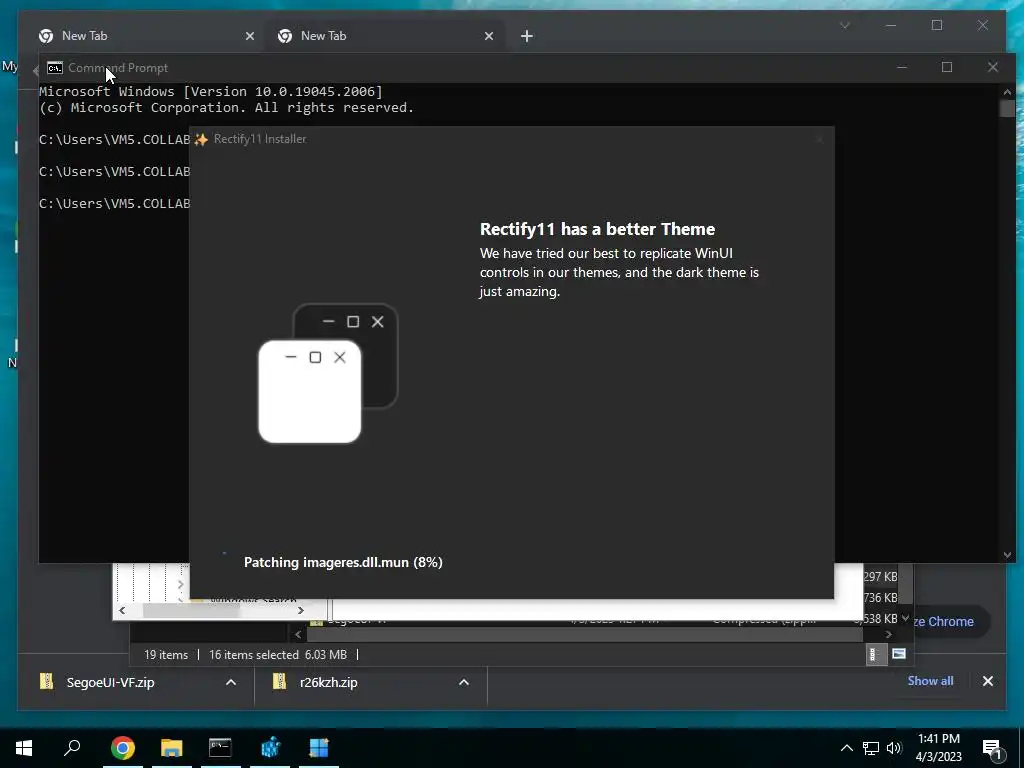Close the Command Prompt window
This screenshot has height=768, width=1024.
993,67
